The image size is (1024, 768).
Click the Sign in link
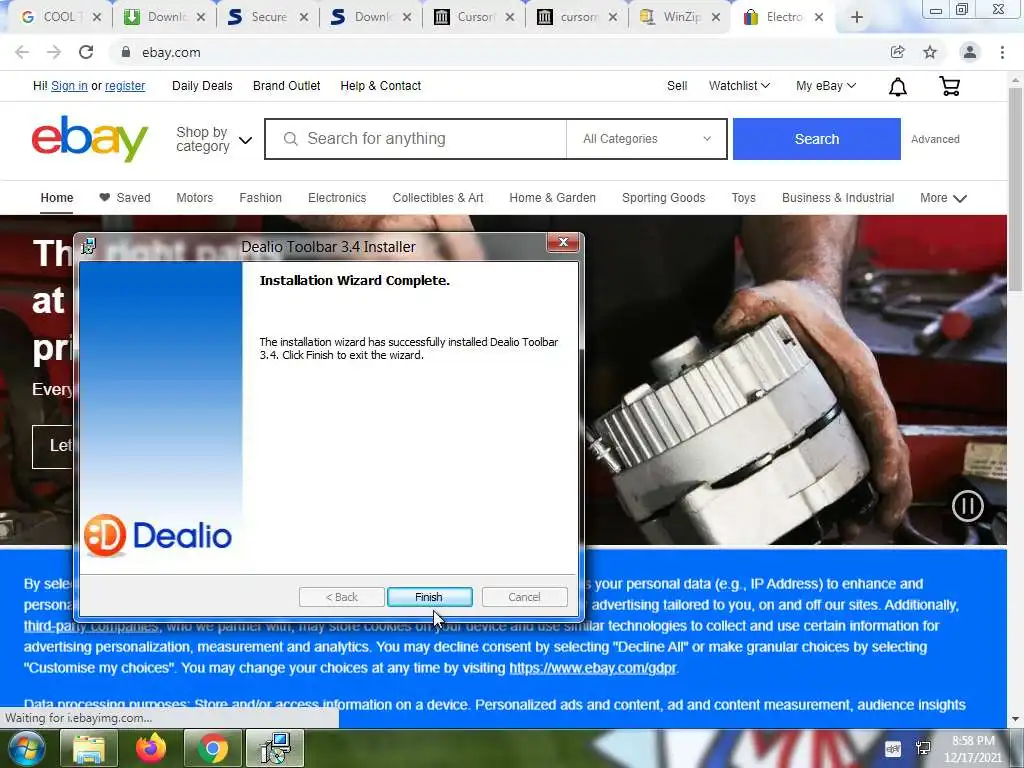pyautogui.click(x=69, y=86)
